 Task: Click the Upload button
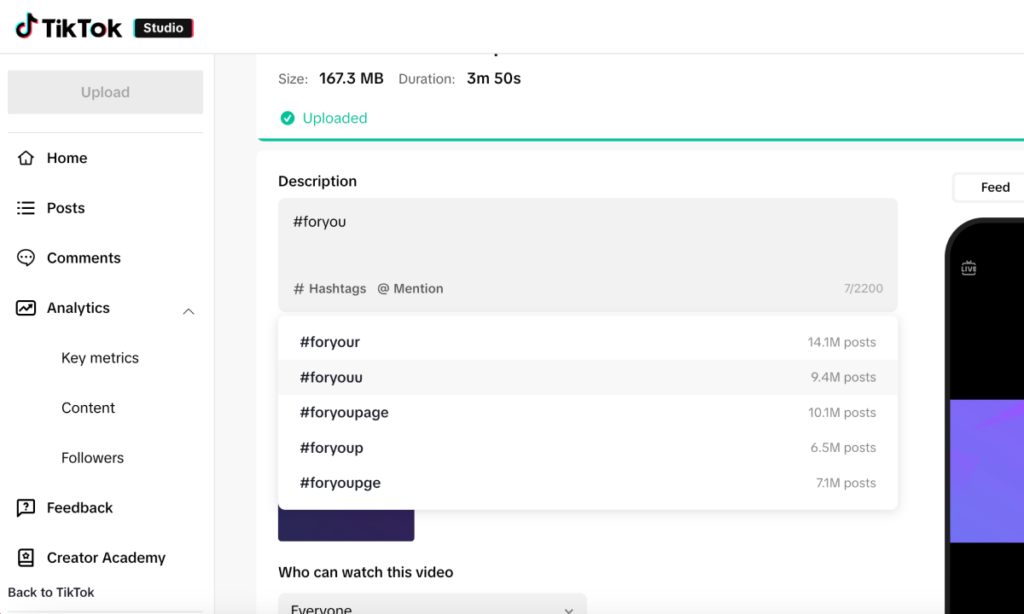(x=105, y=92)
